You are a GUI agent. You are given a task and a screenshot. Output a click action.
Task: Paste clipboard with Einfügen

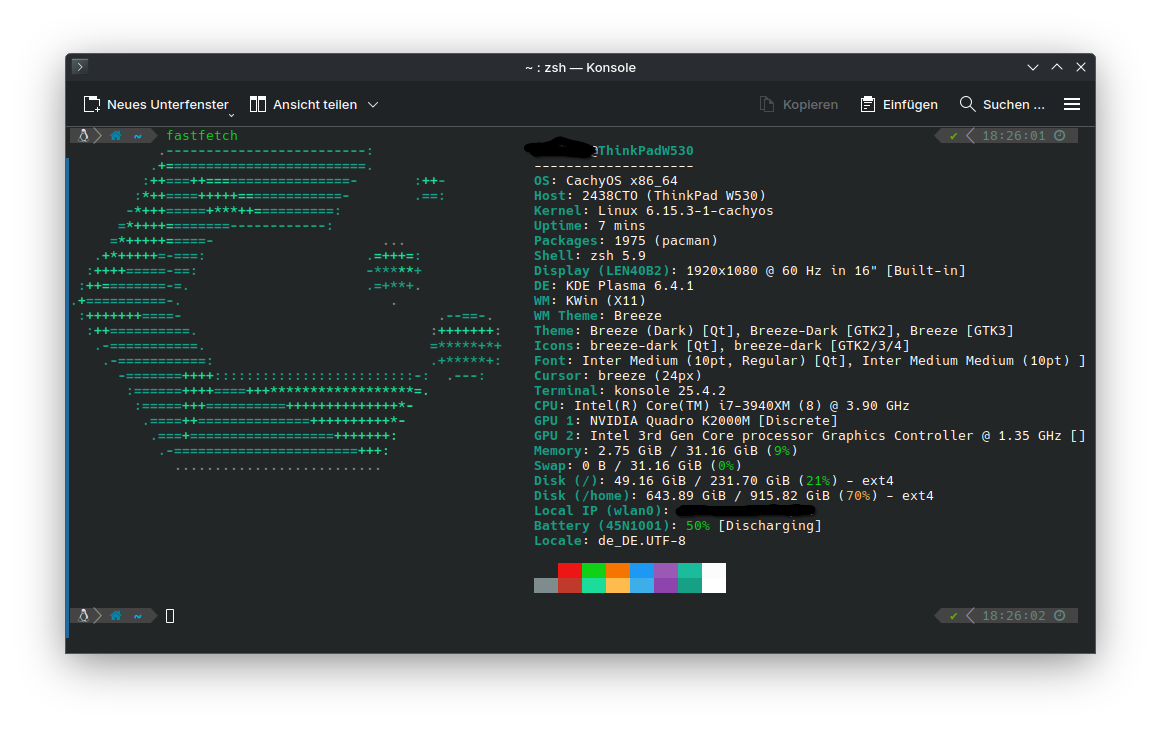click(x=899, y=104)
